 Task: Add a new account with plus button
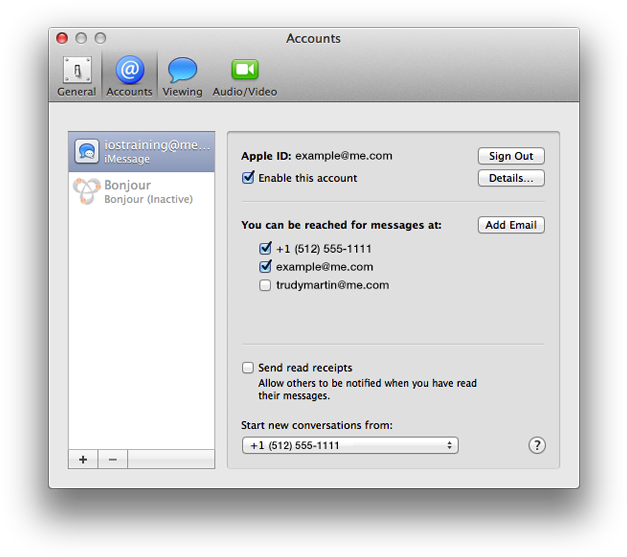83,459
